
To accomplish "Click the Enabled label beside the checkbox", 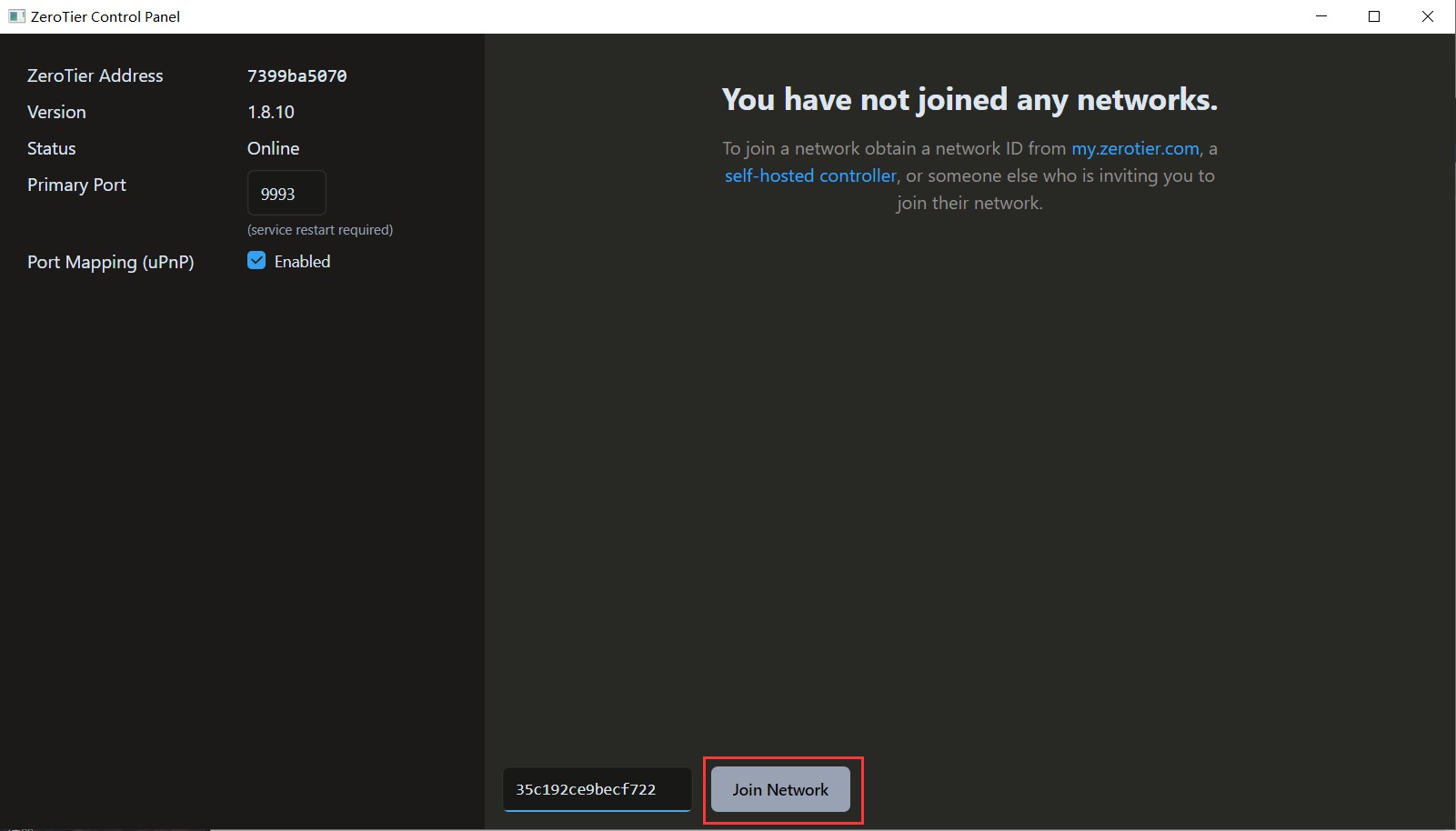I will 302,262.
